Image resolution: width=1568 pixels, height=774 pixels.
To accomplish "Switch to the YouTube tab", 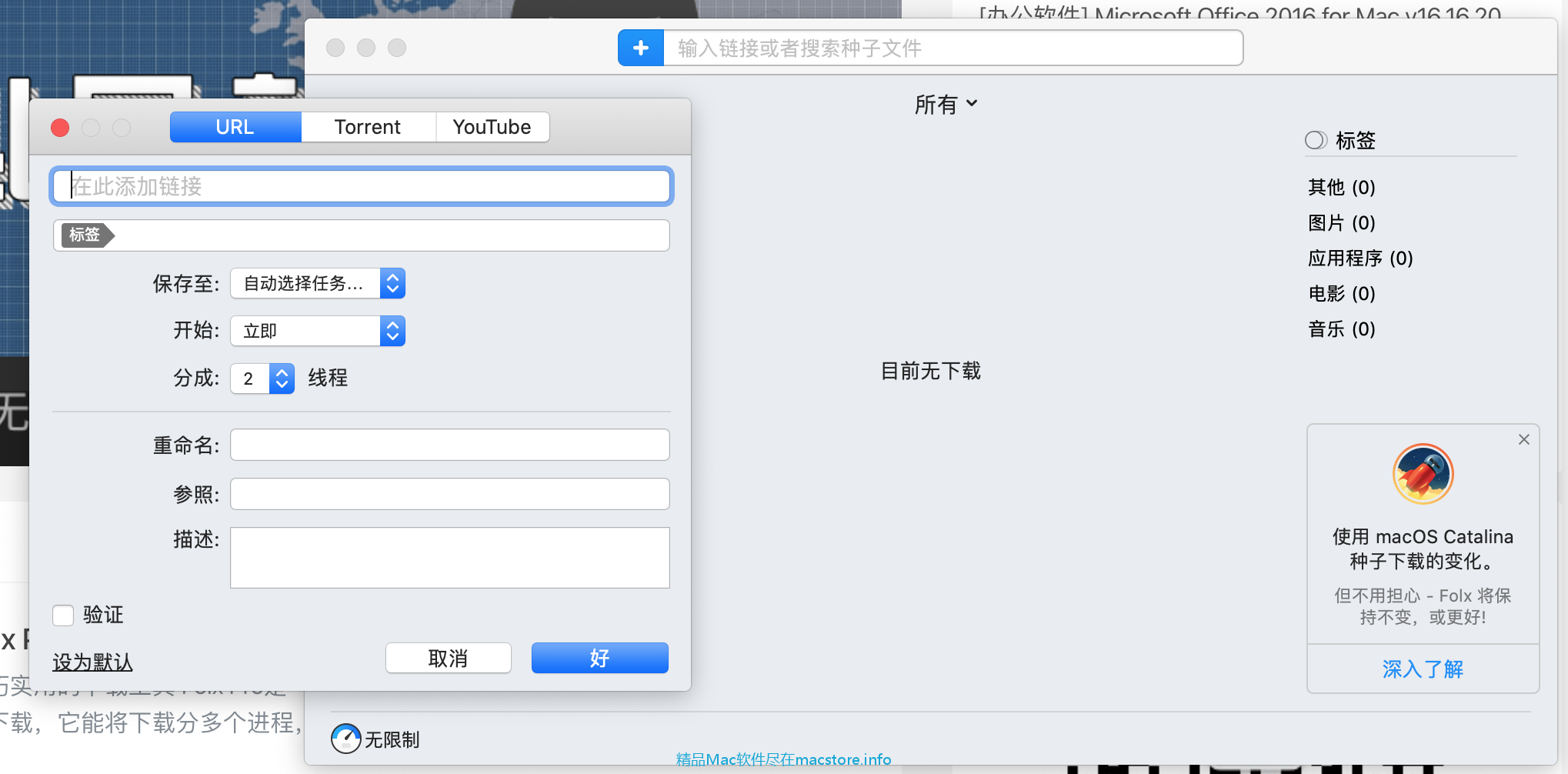I will pos(492,127).
